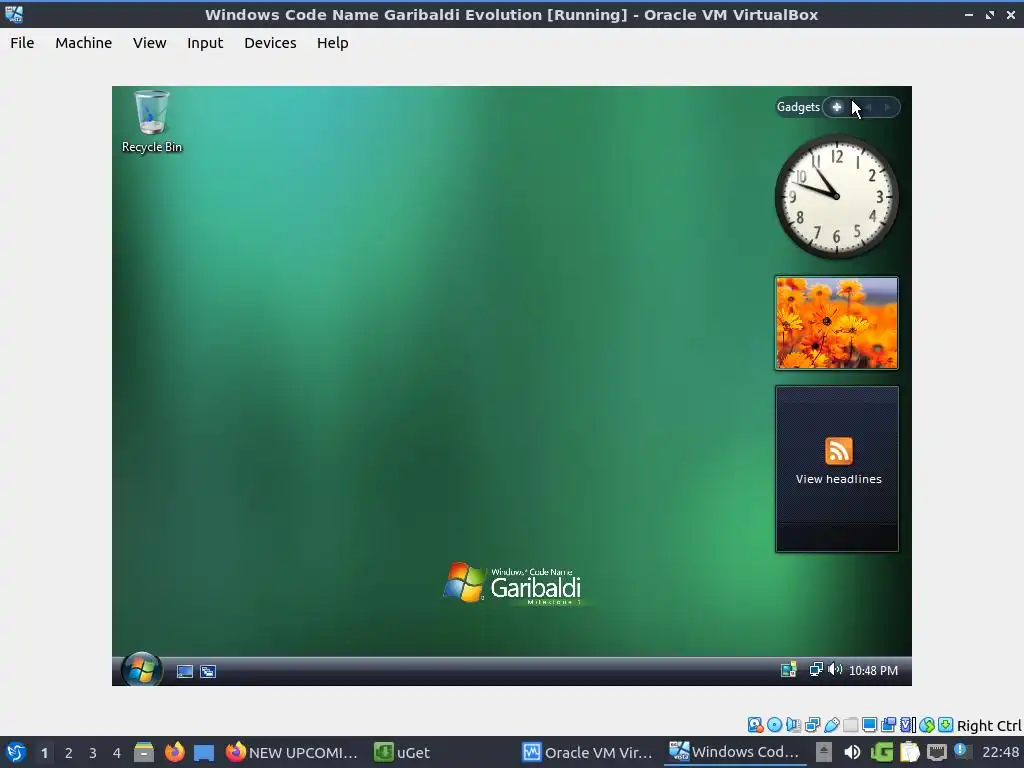Open the Machine menu
This screenshot has width=1024, height=768.
pyautogui.click(x=84, y=43)
